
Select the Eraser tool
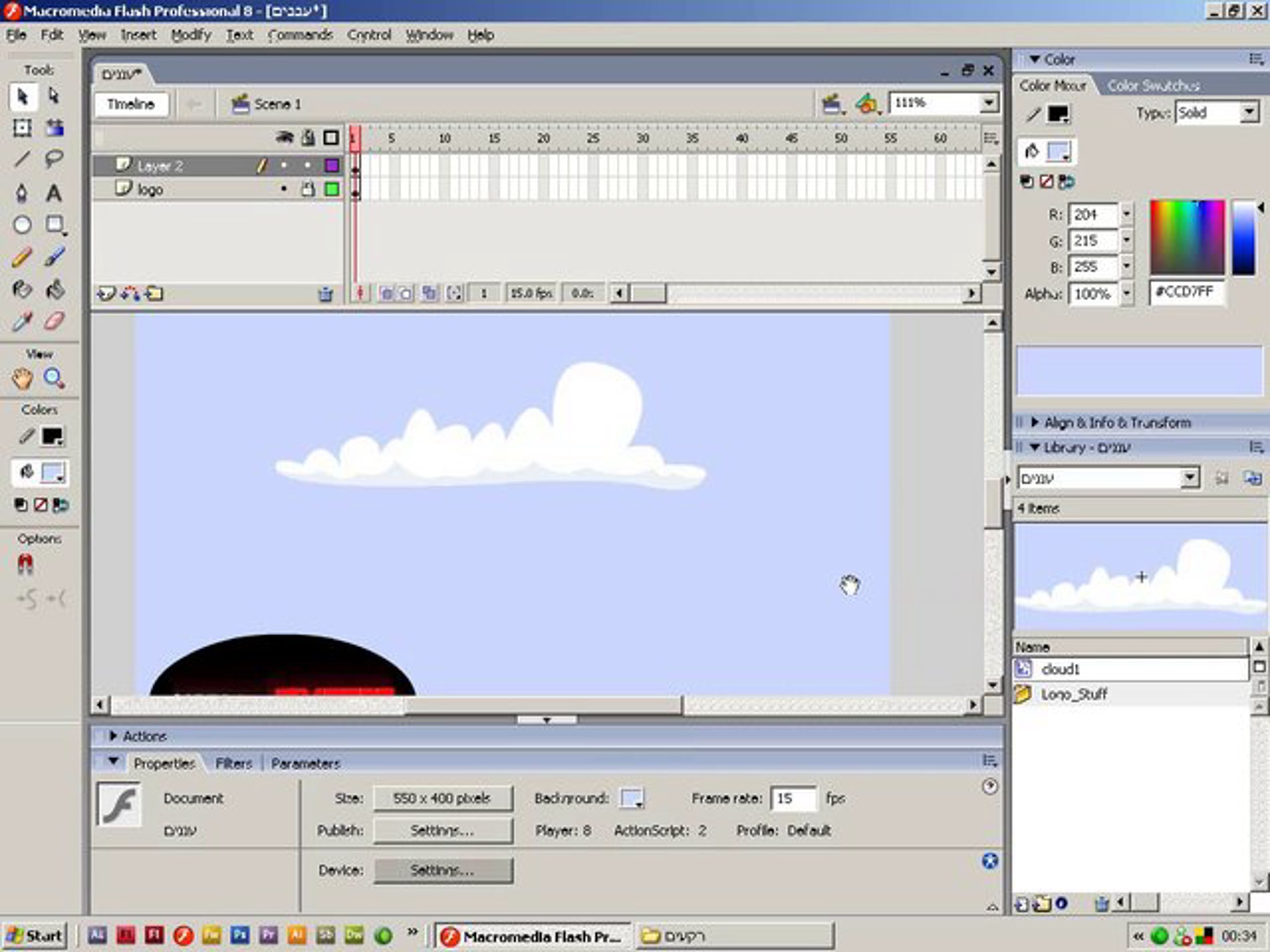(x=53, y=321)
